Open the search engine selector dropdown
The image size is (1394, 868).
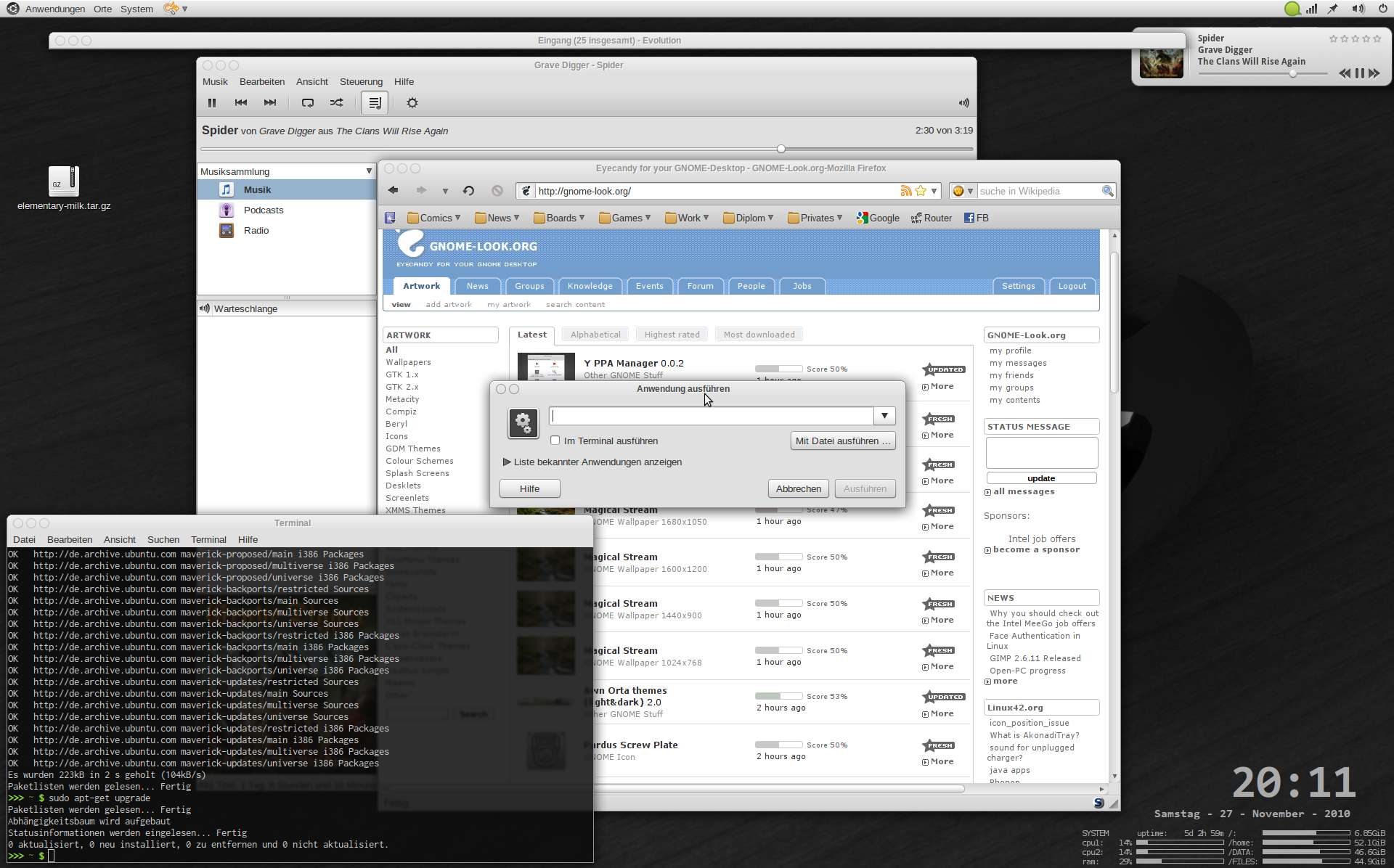pyautogui.click(x=963, y=191)
